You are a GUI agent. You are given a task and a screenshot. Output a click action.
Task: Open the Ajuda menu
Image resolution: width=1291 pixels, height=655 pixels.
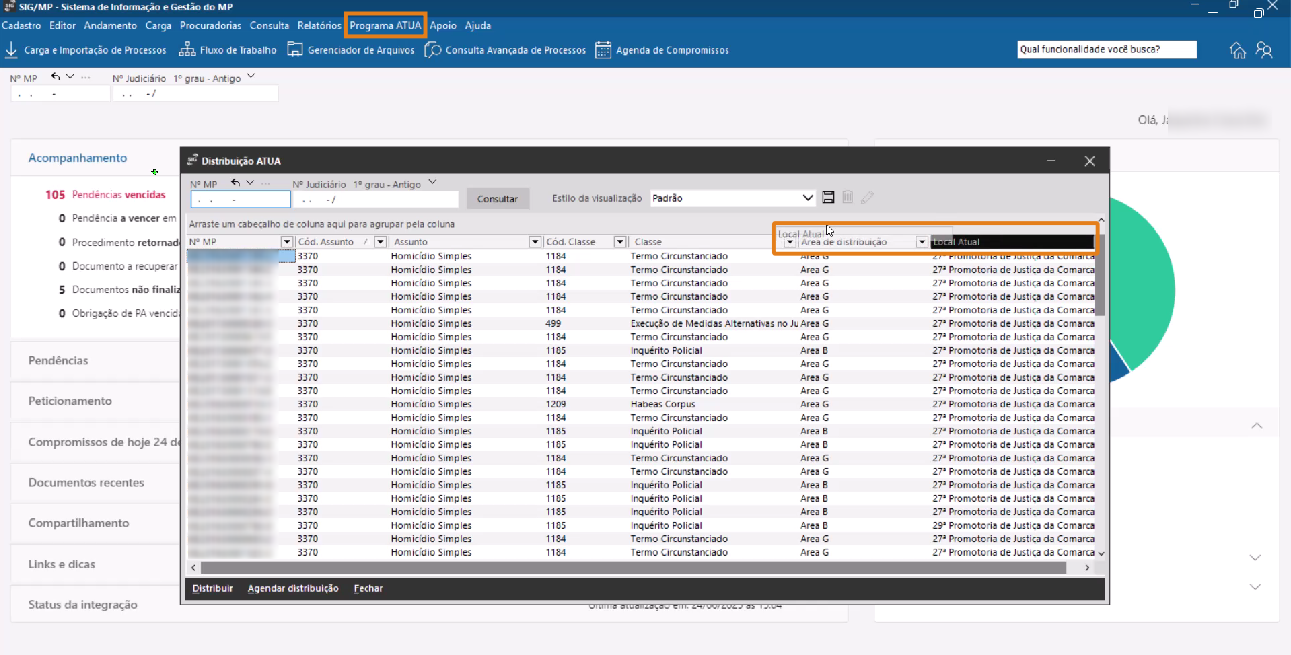(478, 25)
